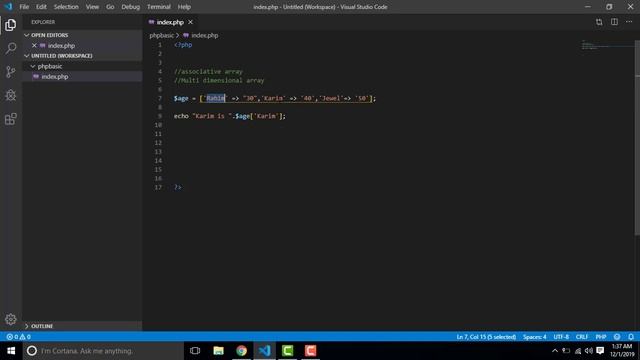Viewport: 640px width, 360px height.
Task: Open the Debug view in activity bar
Action: [11, 95]
